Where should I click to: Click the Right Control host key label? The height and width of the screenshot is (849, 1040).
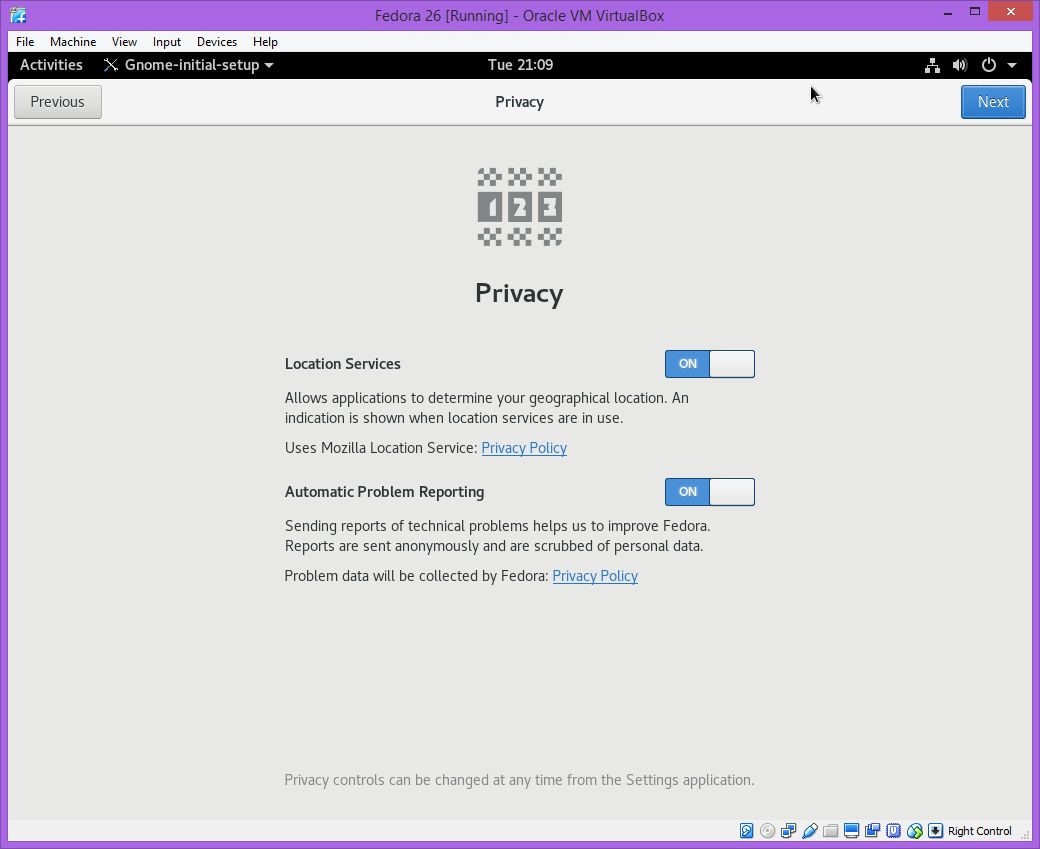click(980, 831)
